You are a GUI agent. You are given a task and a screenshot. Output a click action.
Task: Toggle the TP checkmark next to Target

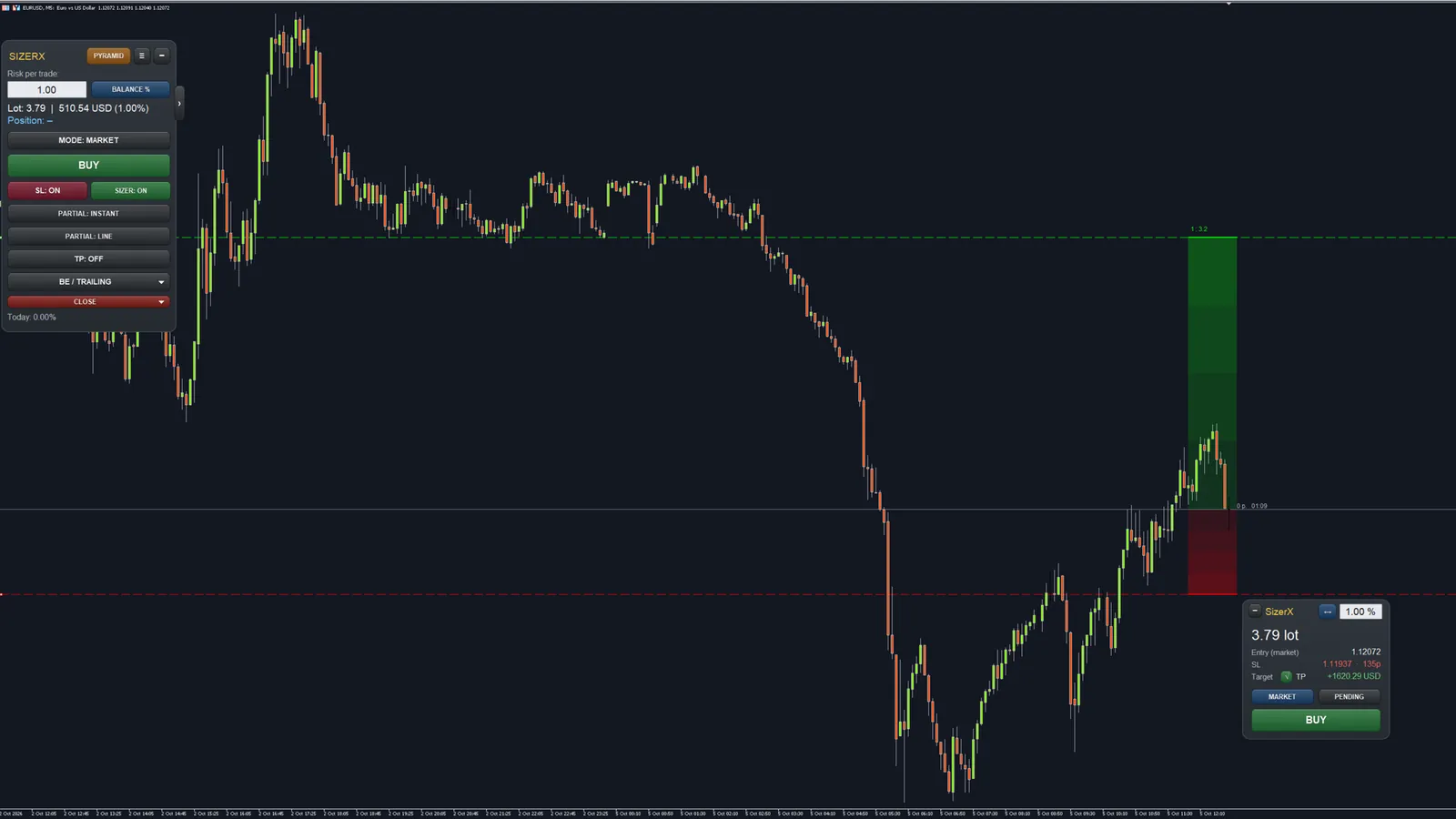coord(1286,676)
